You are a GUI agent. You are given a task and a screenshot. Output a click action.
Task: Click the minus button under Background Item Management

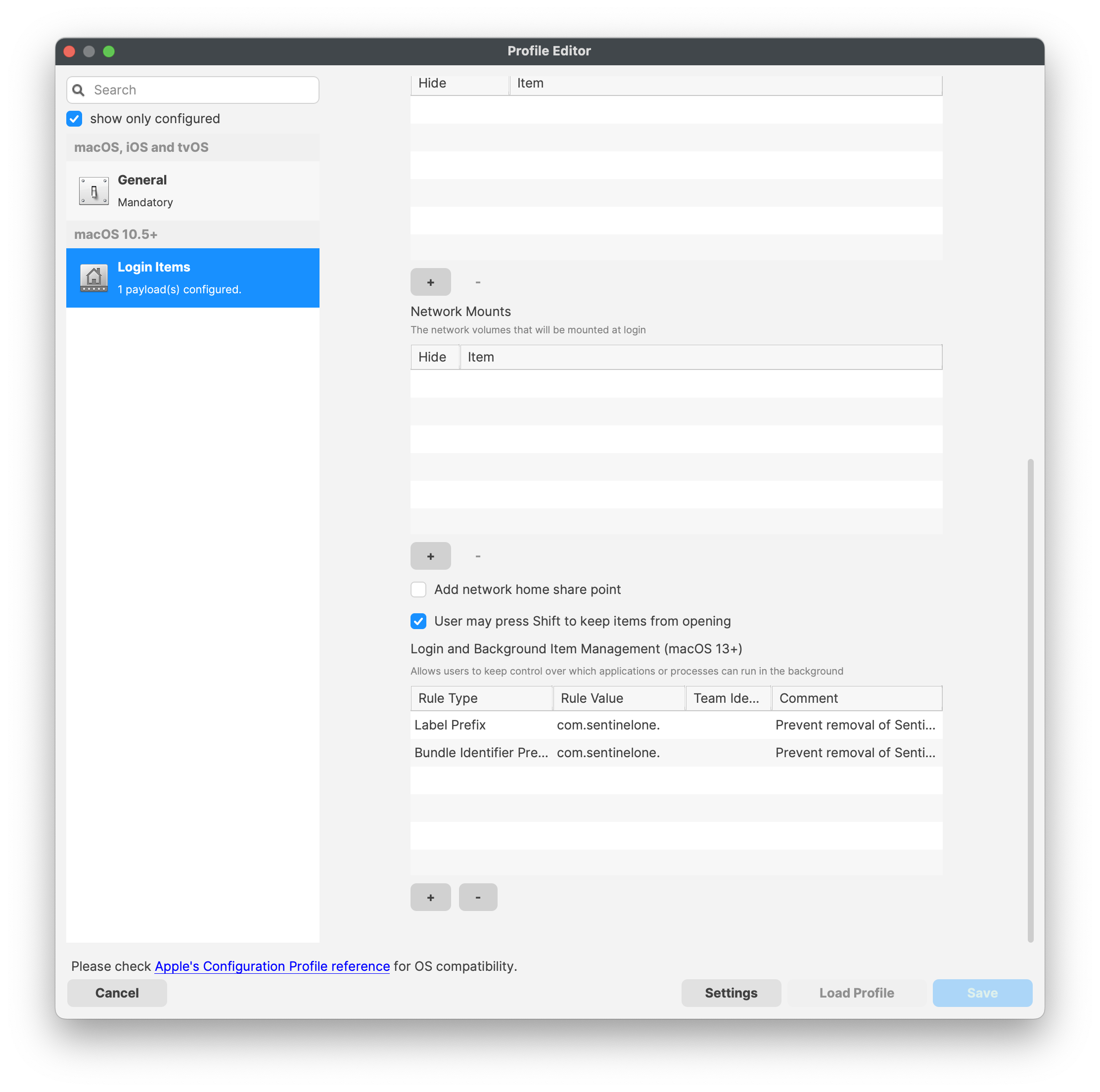tap(478, 896)
